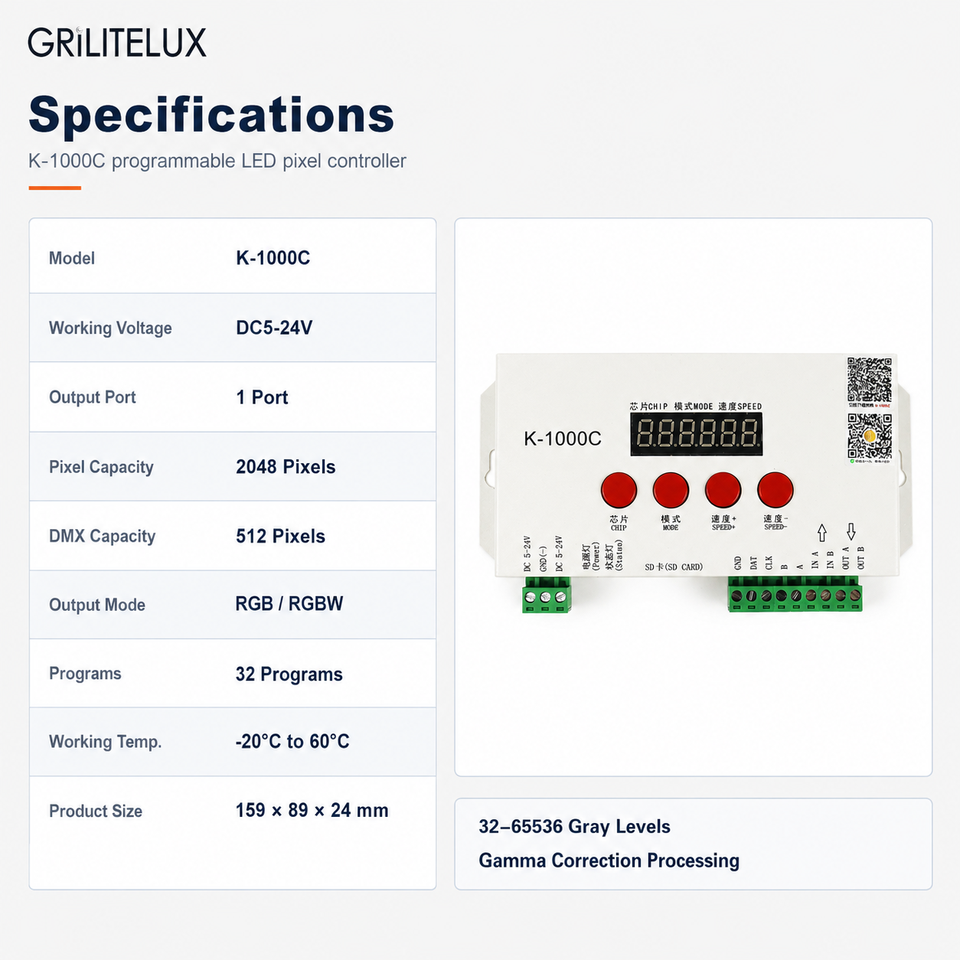
Task: Click the GRILITELUX brand logo
Action: 117,42
